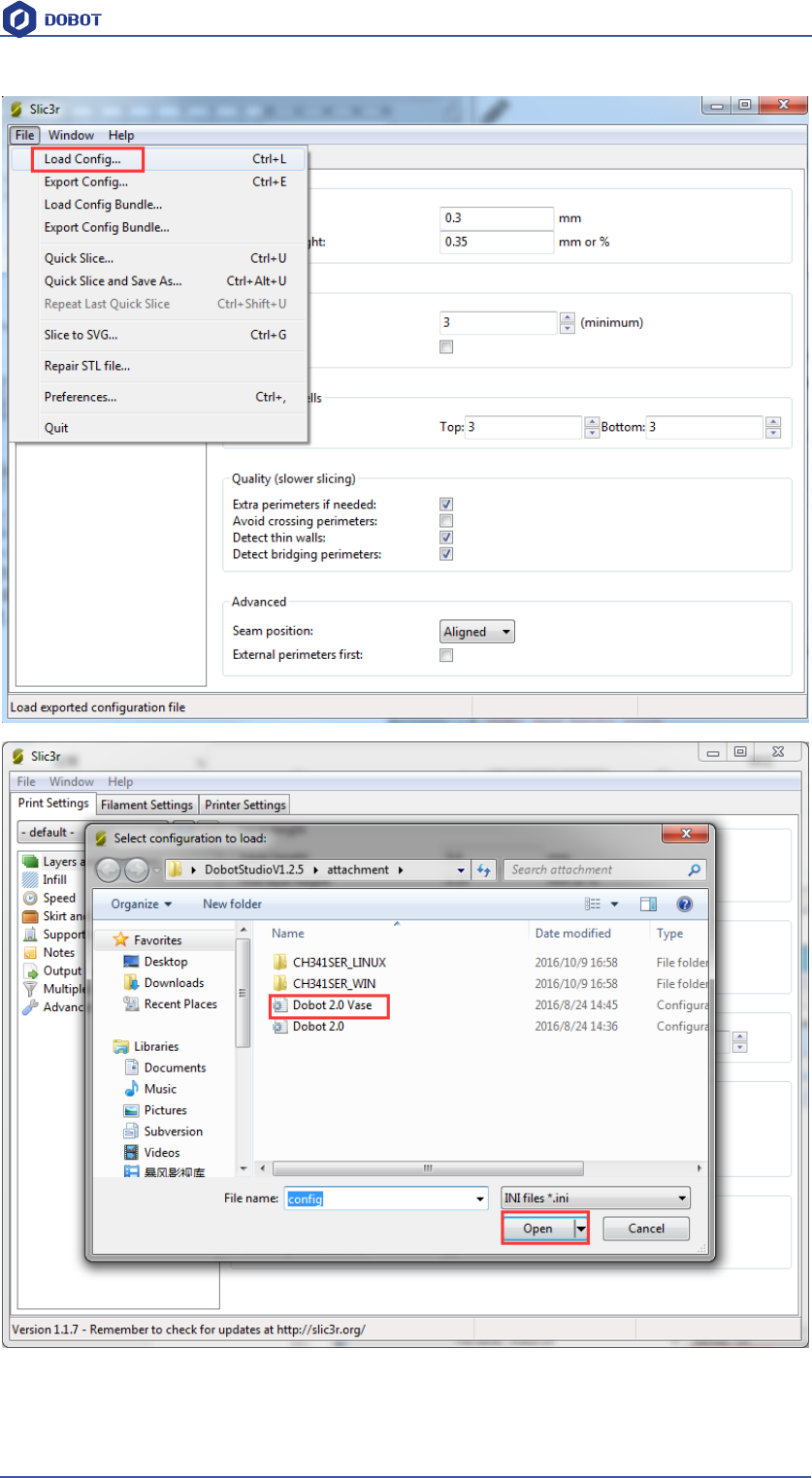Viewport: 812px width, 1478px height.
Task: Go back using the dialog's Back arrow
Action: (109, 870)
